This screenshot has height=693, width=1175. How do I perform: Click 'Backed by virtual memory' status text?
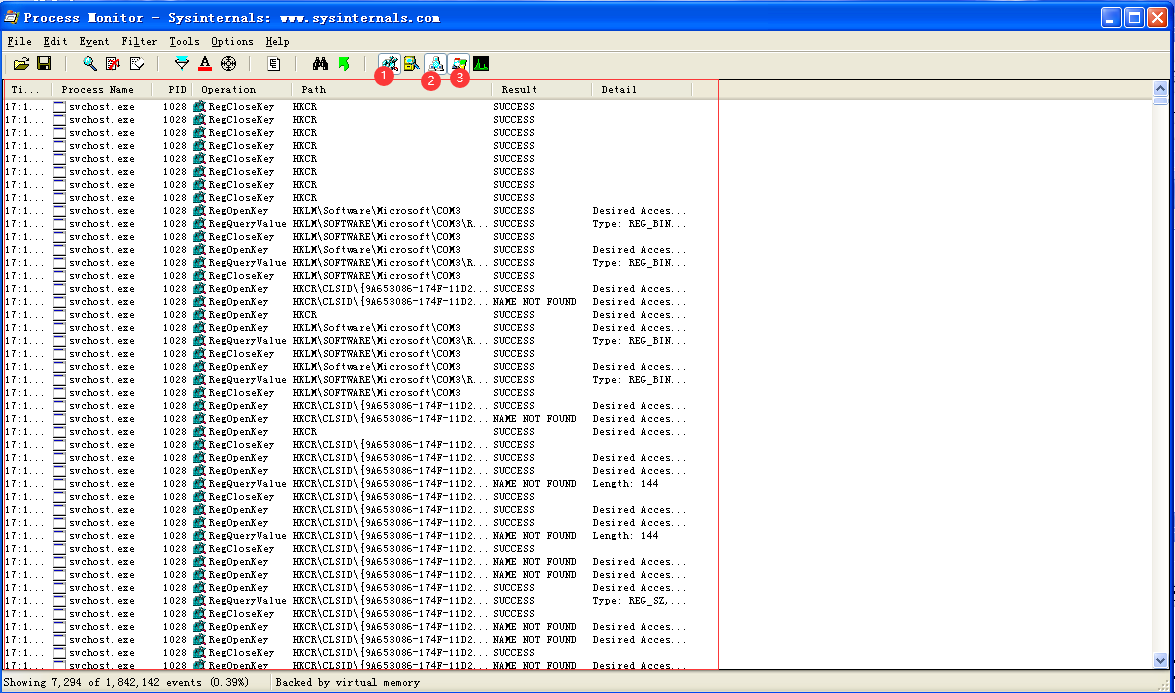click(347, 682)
